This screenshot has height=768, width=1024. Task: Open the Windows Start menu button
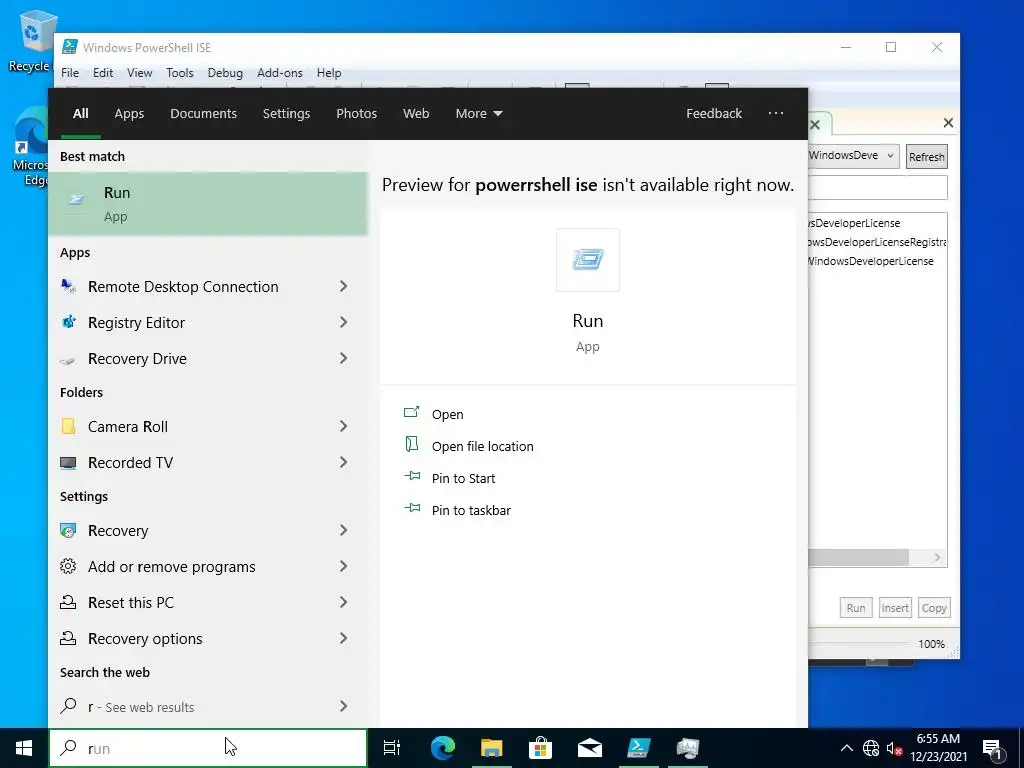click(x=24, y=748)
